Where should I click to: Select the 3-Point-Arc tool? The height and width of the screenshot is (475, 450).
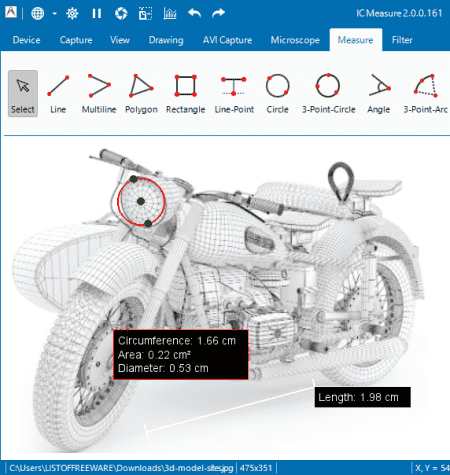click(425, 94)
